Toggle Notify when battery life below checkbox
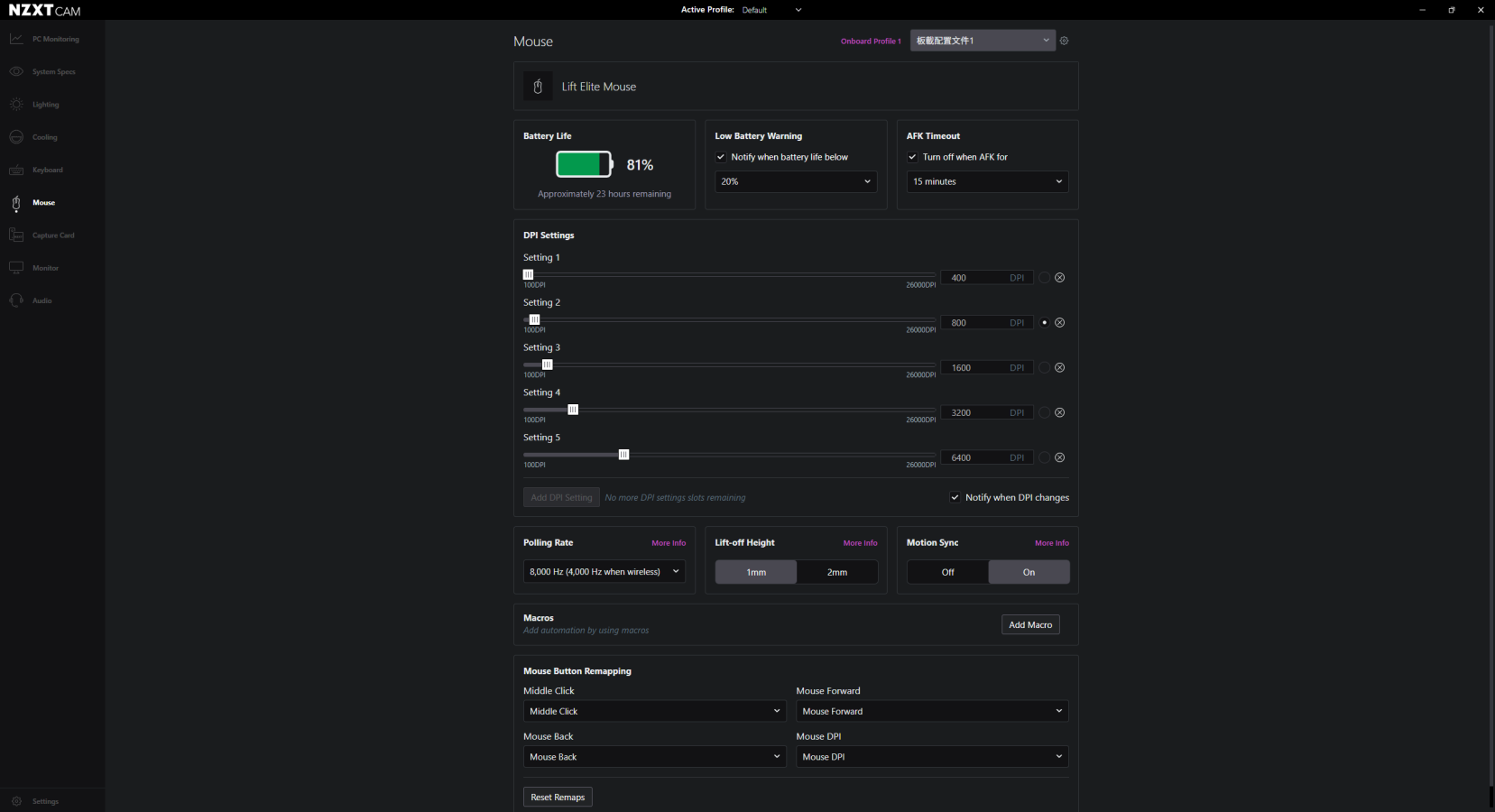 click(x=721, y=157)
